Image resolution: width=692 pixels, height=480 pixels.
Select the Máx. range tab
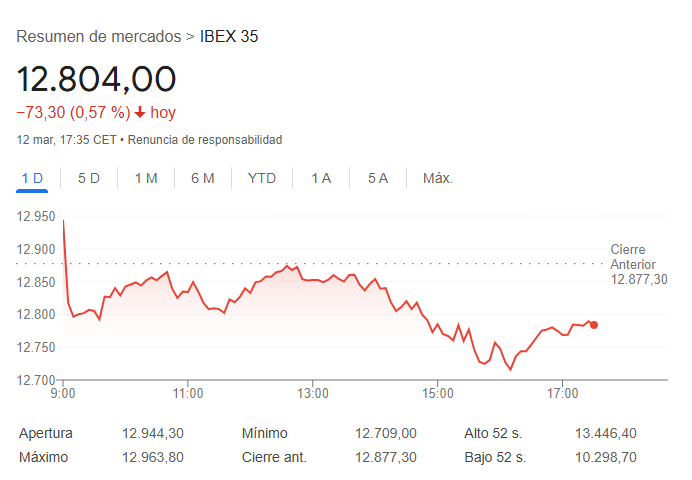tap(438, 179)
